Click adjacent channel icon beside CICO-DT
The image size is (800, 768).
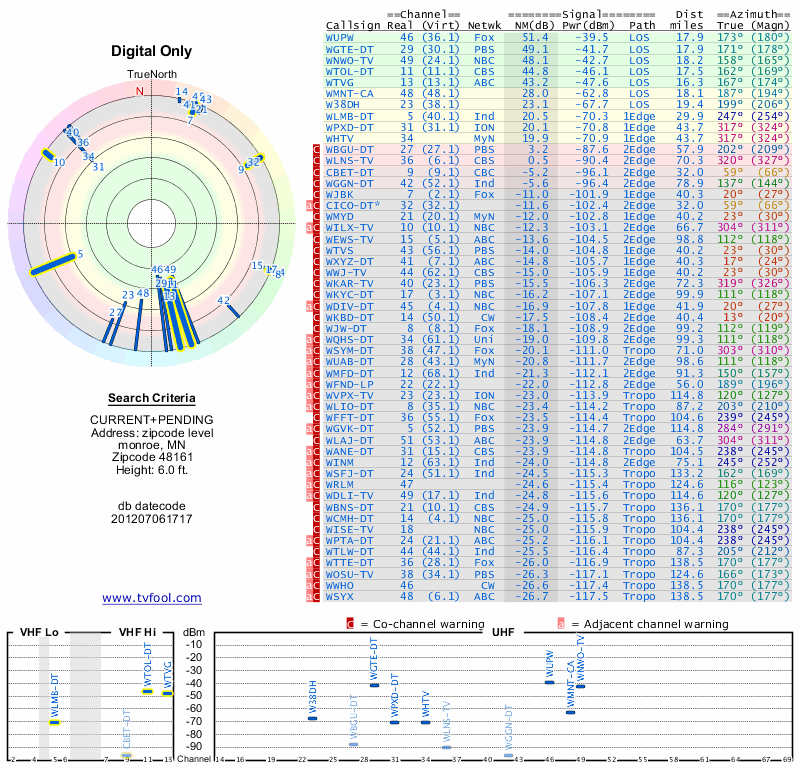tap(309, 206)
